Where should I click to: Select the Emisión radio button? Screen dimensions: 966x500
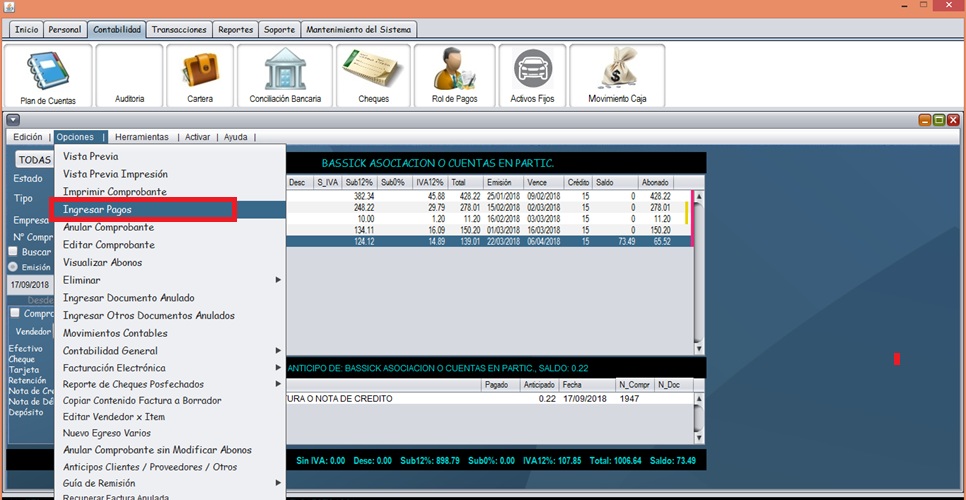pyautogui.click(x=14, y=267)
